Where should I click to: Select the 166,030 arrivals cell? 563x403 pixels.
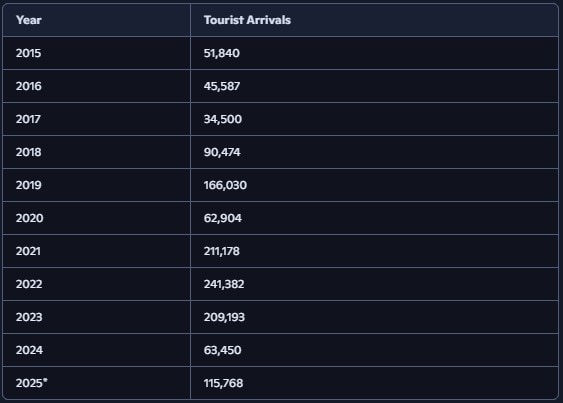[374, 185]
